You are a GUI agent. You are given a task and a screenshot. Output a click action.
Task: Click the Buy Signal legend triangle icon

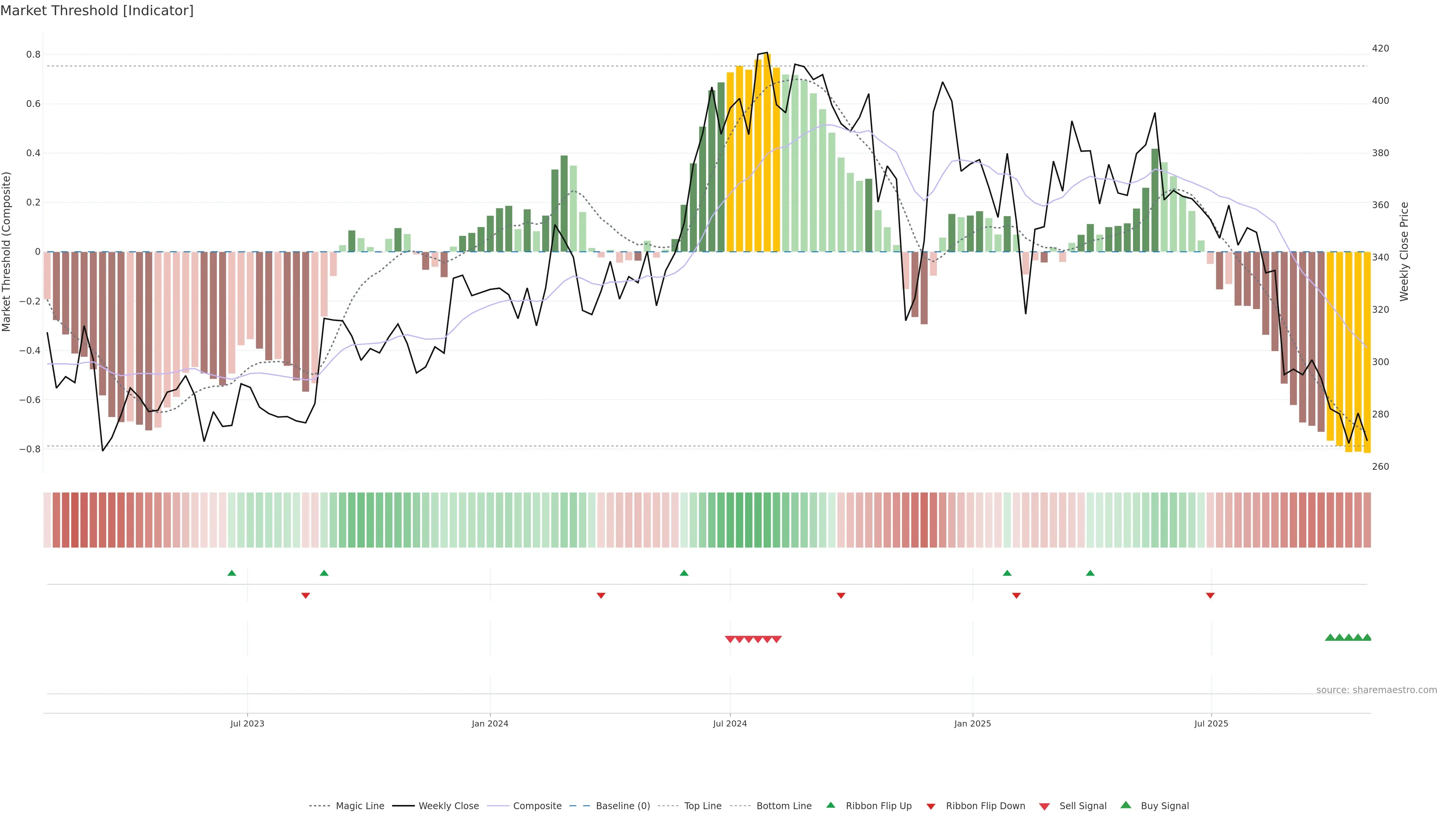tap(1126, 805)
